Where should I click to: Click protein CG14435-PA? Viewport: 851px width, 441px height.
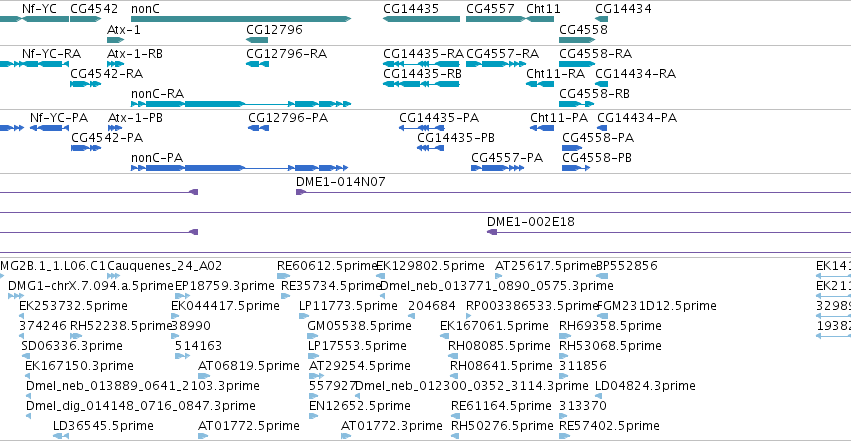tap(422, 127)
